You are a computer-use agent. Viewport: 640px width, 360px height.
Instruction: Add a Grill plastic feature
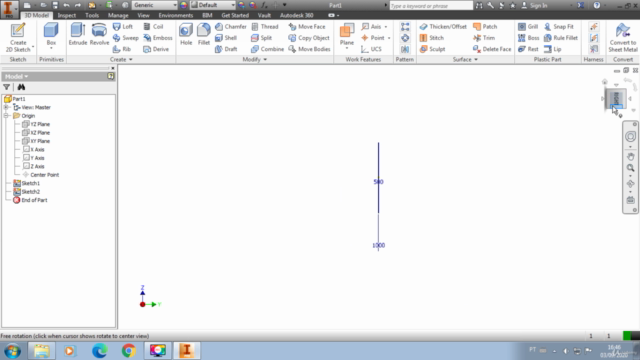point(528,27)
